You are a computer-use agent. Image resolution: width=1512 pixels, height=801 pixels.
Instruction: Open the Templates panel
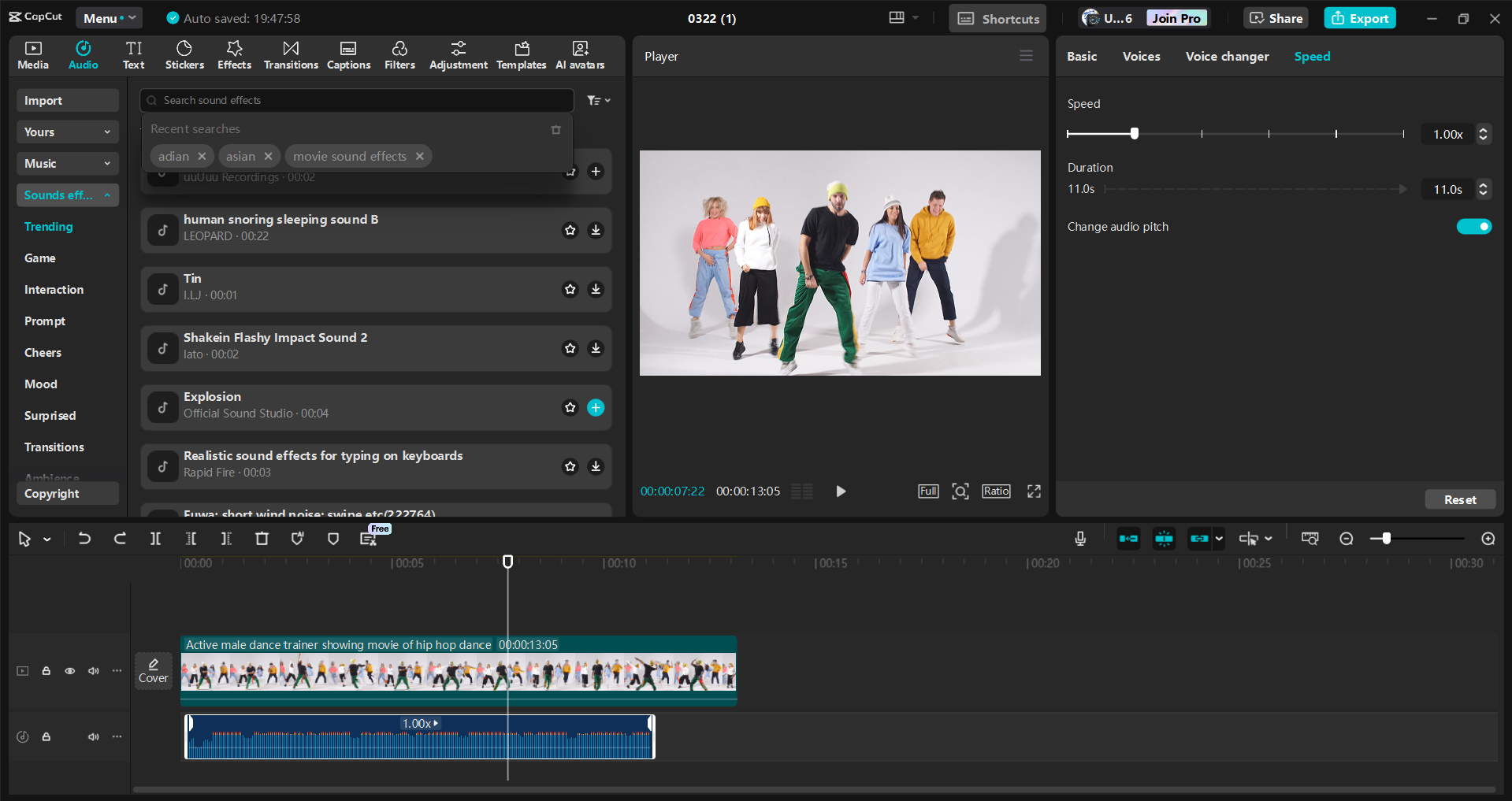pyautogui.click(x=521, y=55)
